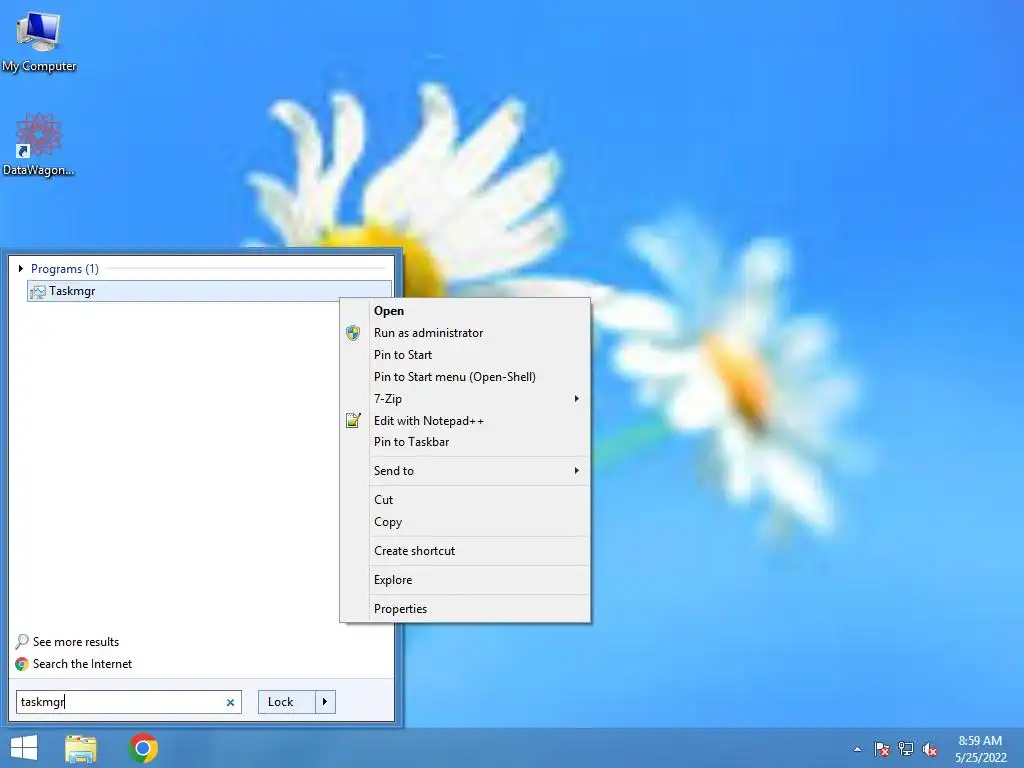1024x768 pixels.
Task: Click Search the Internet link
Action: tap(82, 664)
